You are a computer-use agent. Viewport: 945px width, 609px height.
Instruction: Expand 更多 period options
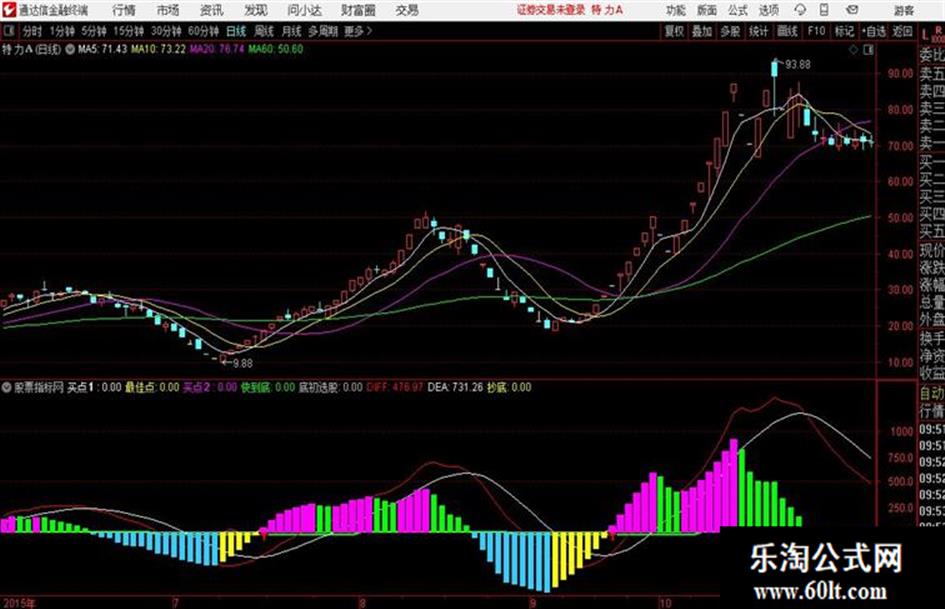click(x=358, y=31)
